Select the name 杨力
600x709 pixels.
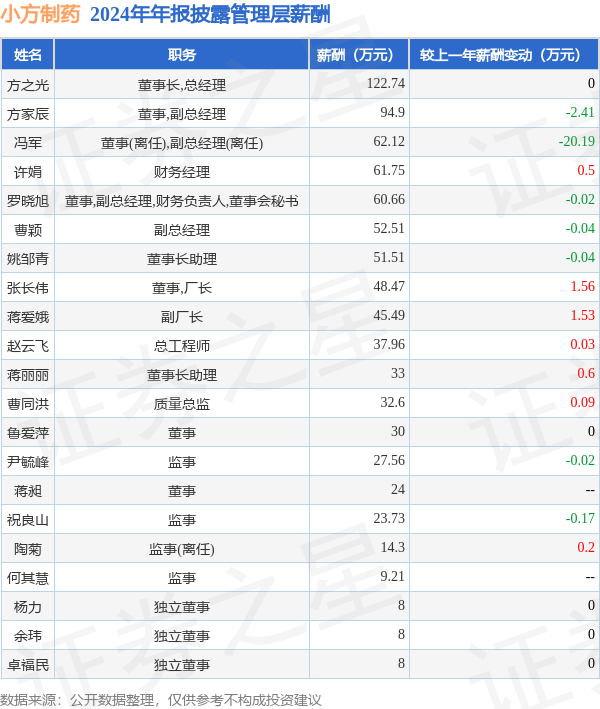[28, 607]
